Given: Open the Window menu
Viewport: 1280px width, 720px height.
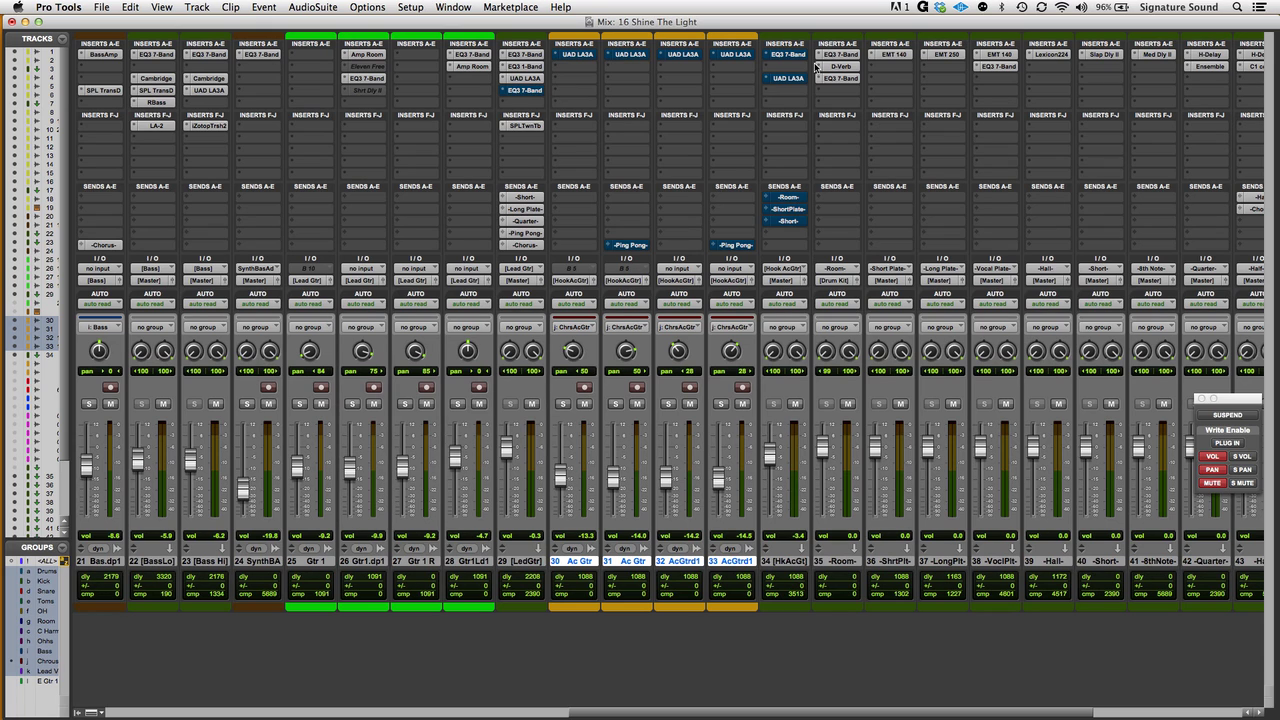Looking at the screenshot, I should pos(453,7).
